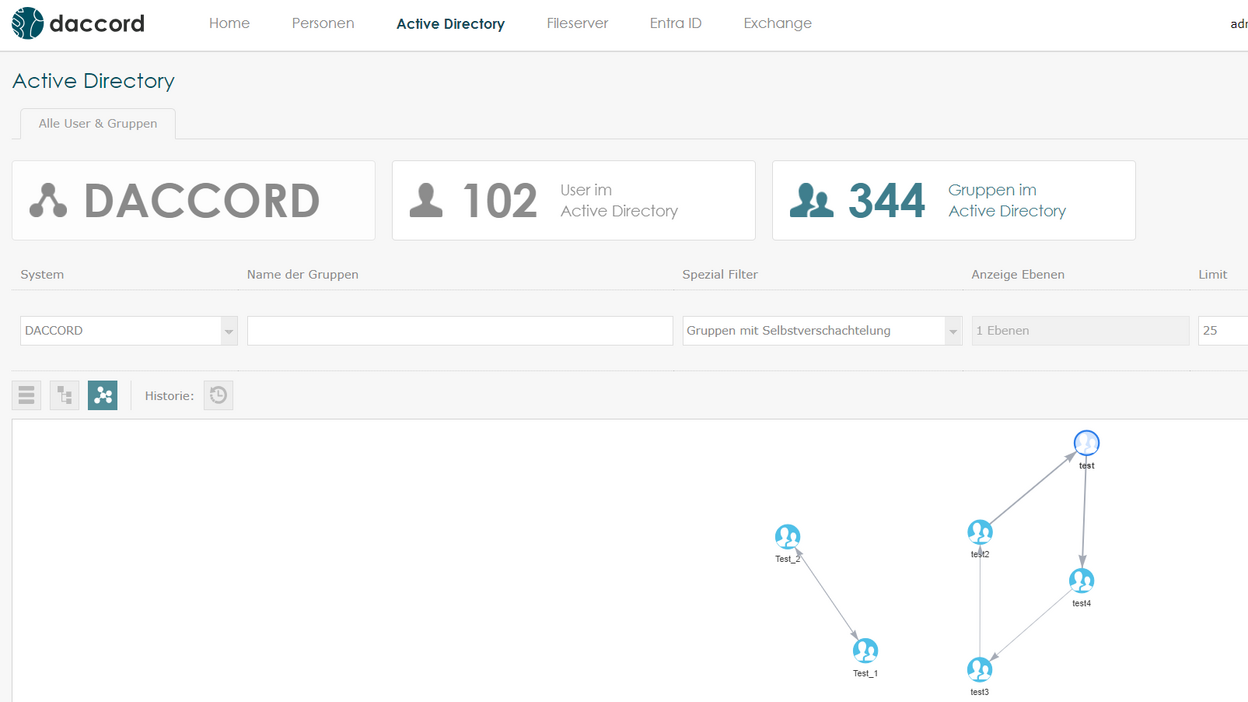Click the Historie: label
The width and height of the screenshot is (1248, 702).
pyautogui.click(x=169, y=396)
